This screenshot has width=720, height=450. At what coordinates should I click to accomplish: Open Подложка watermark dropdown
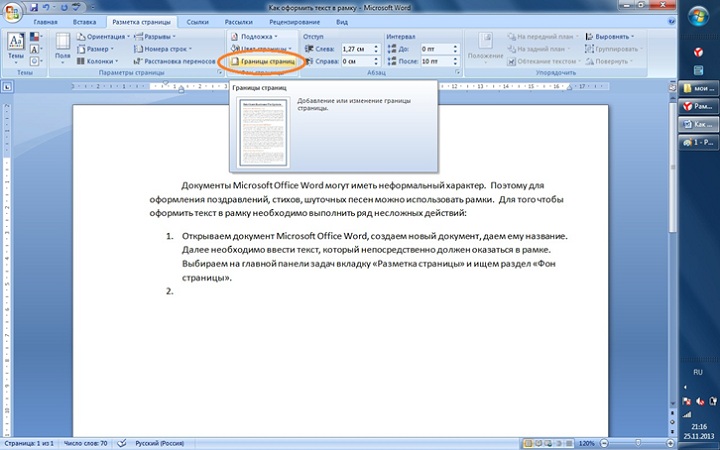point(254,37)
